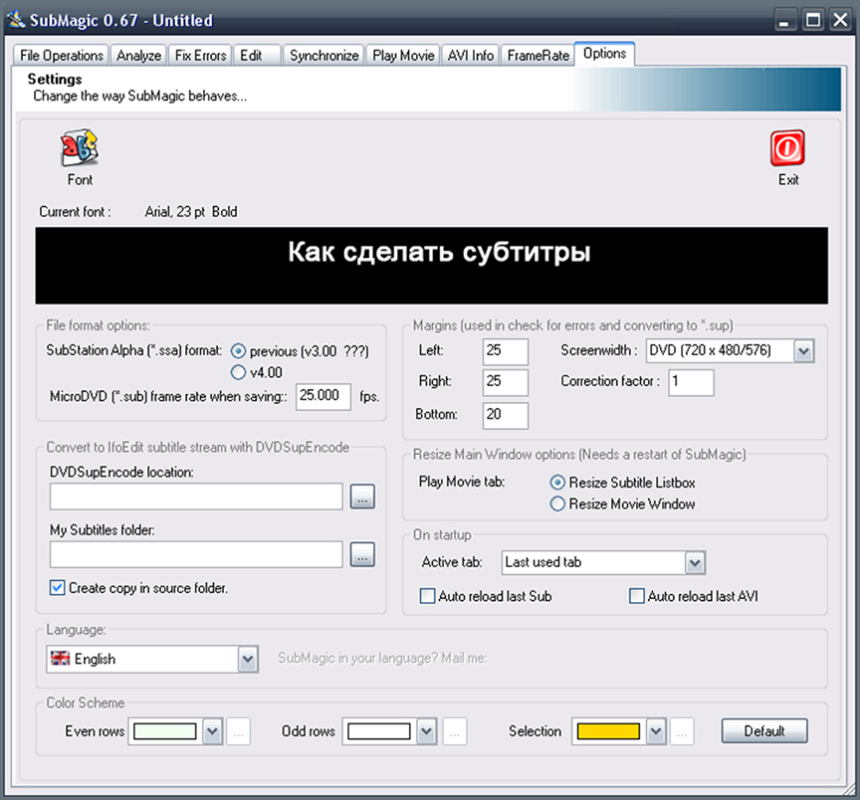Image resolution: width=860 pixels, height=800 pixels.
Task: Expand the Selection color dropdown
Action: [x=656, y=731]
